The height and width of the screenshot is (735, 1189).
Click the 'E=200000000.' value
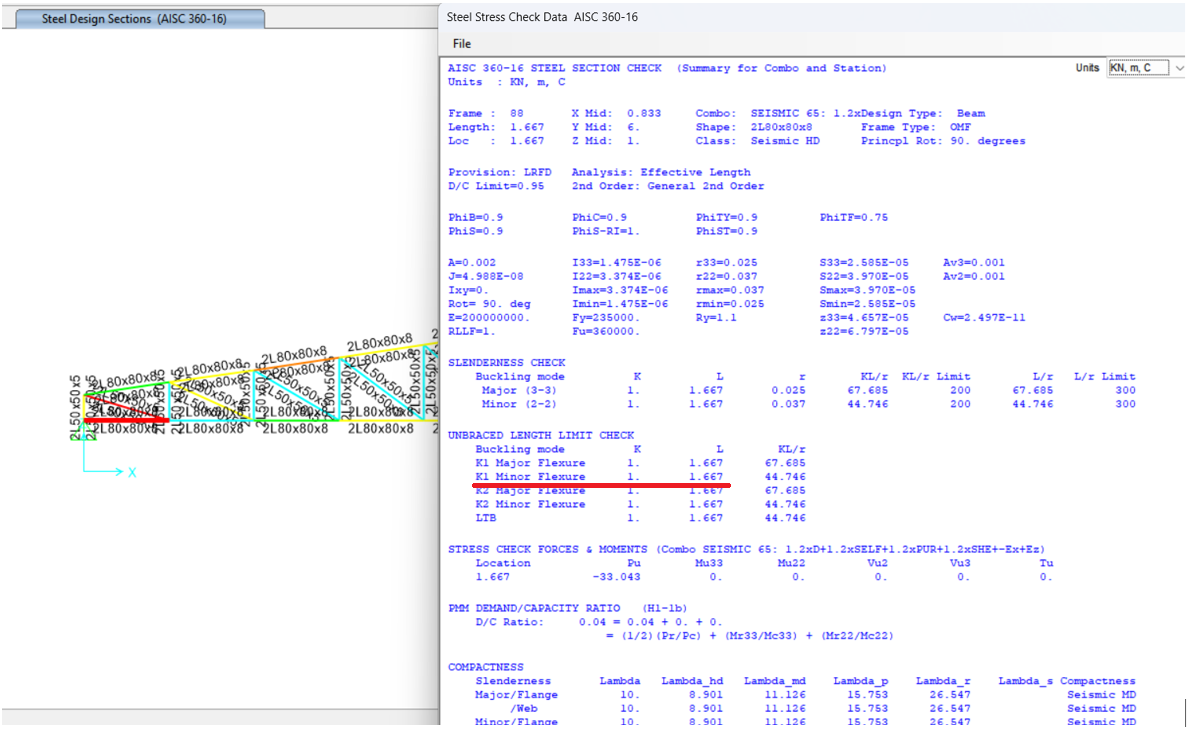pos(489,317)
